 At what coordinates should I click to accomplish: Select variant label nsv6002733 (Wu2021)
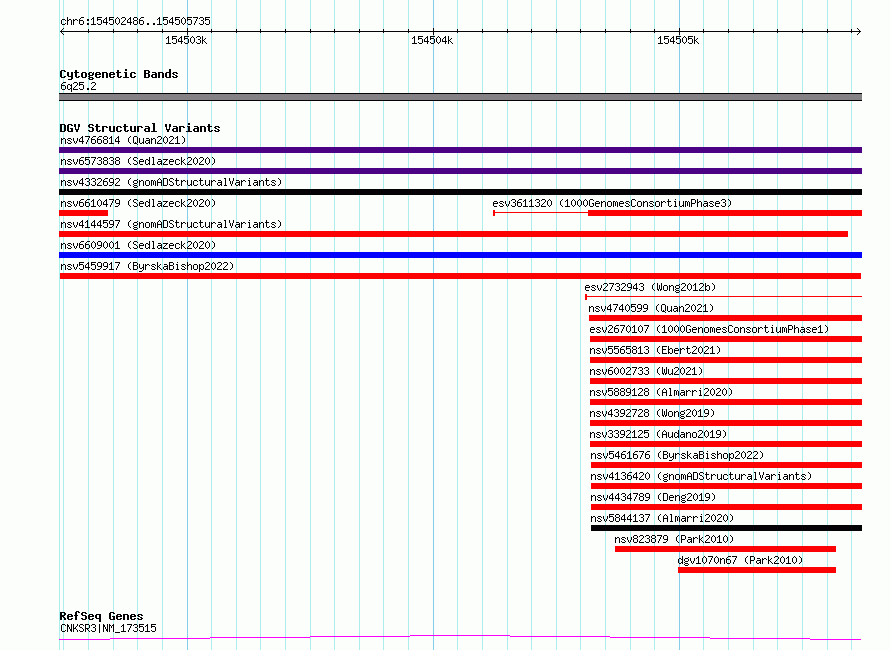(646, 371)
